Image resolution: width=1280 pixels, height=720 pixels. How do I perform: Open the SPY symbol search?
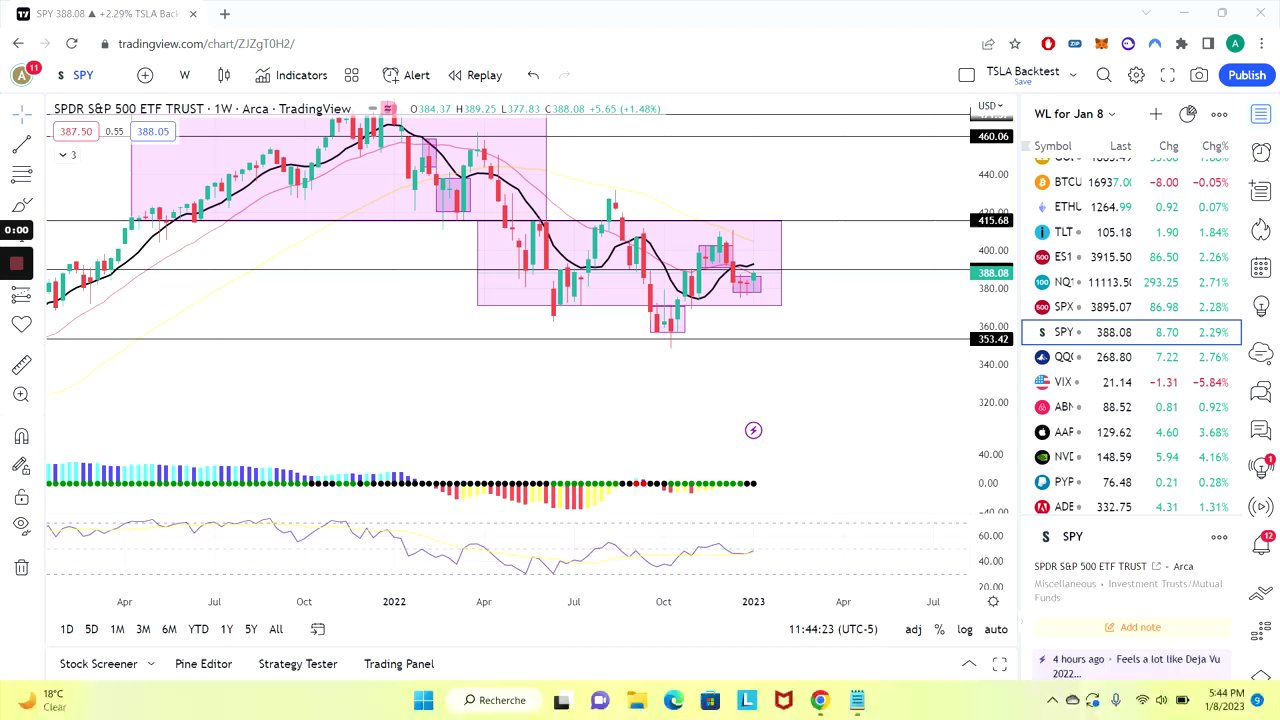(x=76, y=75)
